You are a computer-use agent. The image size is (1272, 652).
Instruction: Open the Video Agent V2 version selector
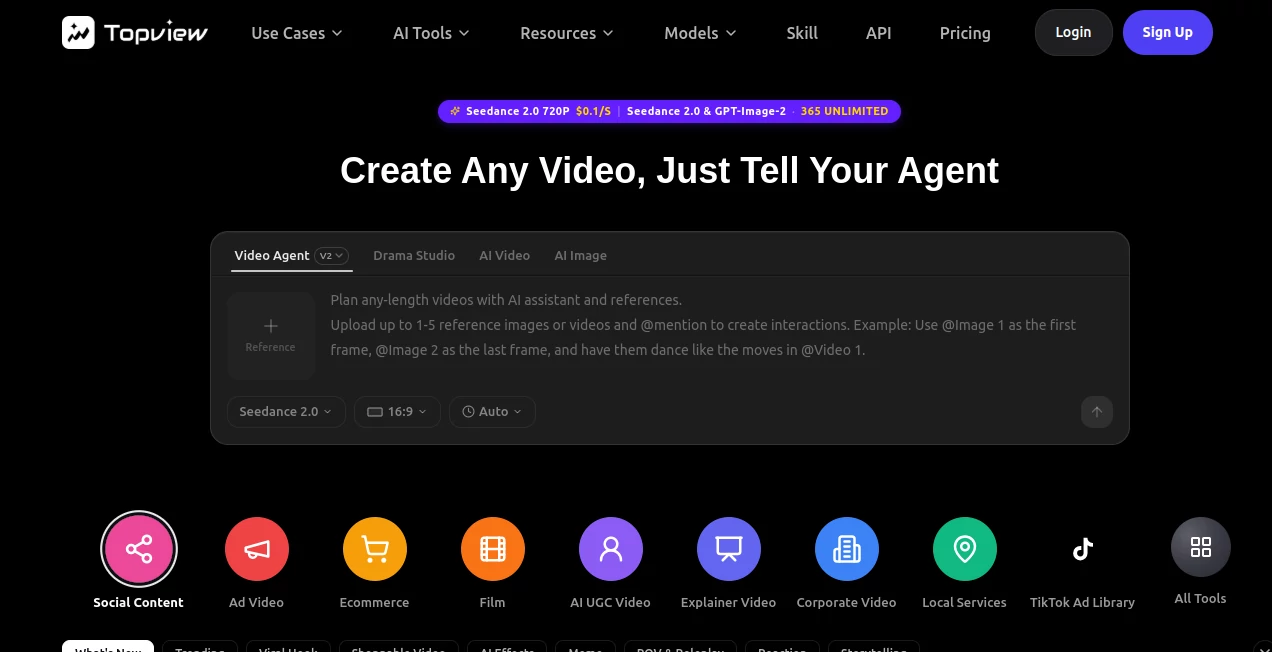(331, 255)
